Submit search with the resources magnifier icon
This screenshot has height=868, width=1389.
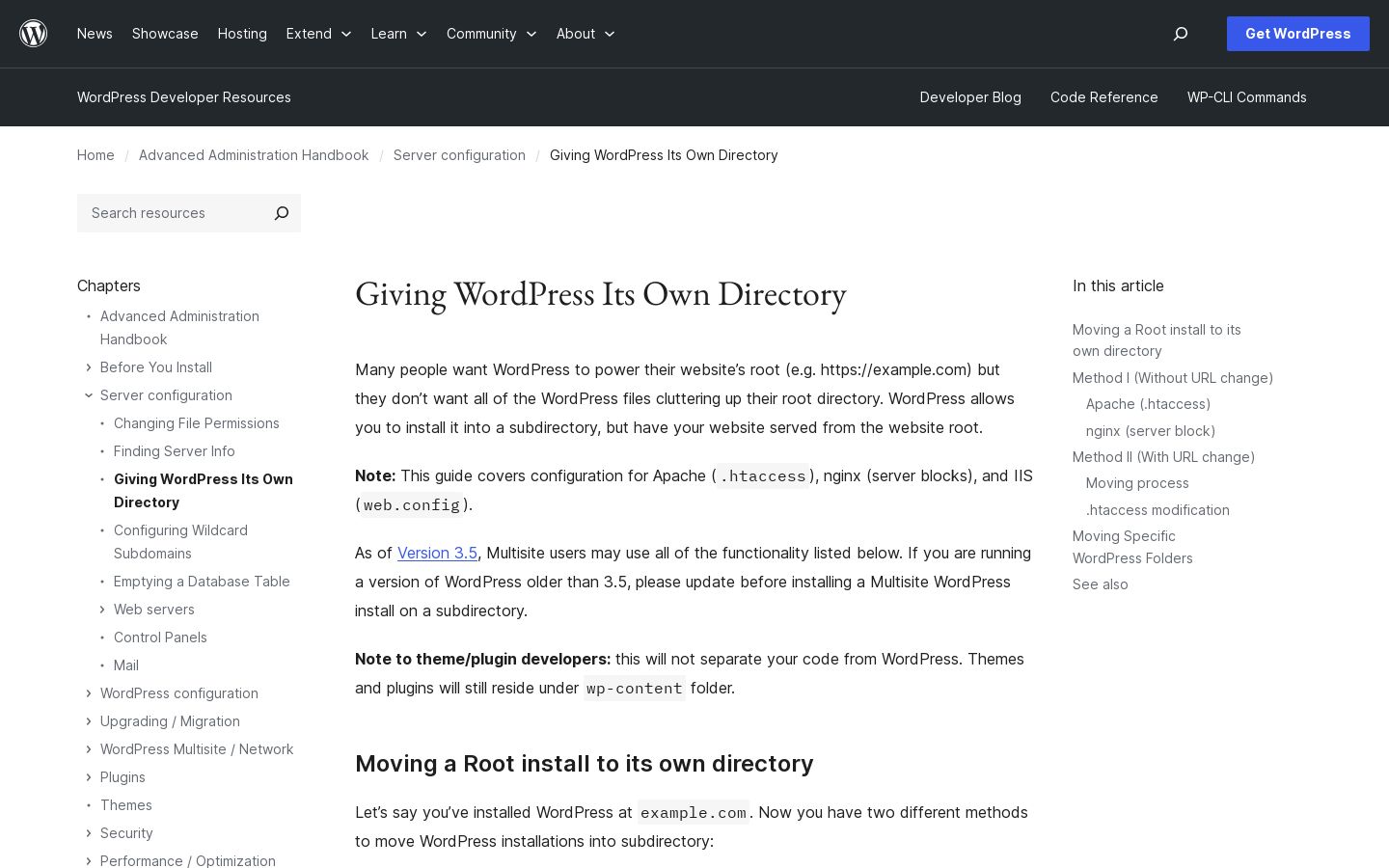282,213
